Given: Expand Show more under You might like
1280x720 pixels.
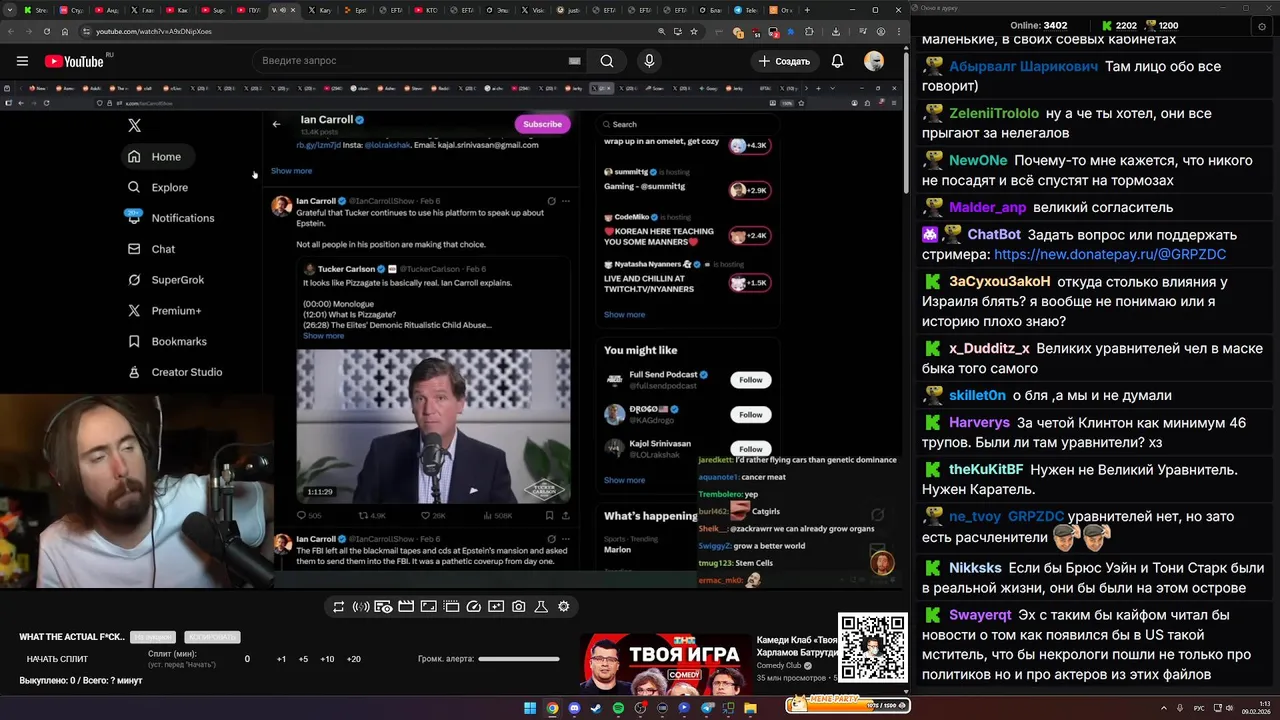Looking at the screenshot, I should 624,480.
